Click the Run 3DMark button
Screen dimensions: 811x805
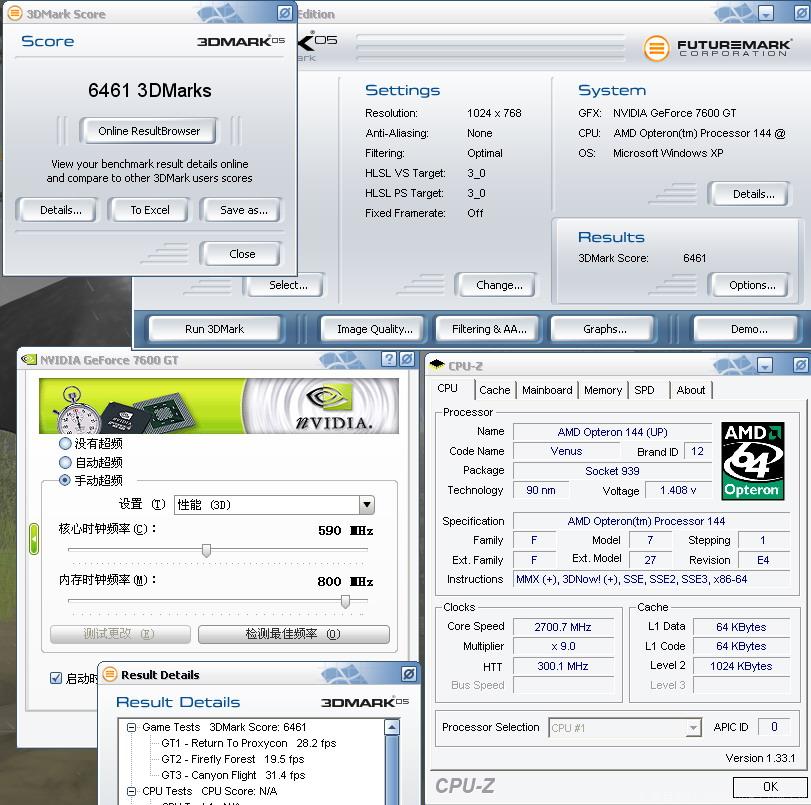click(214, 329)
